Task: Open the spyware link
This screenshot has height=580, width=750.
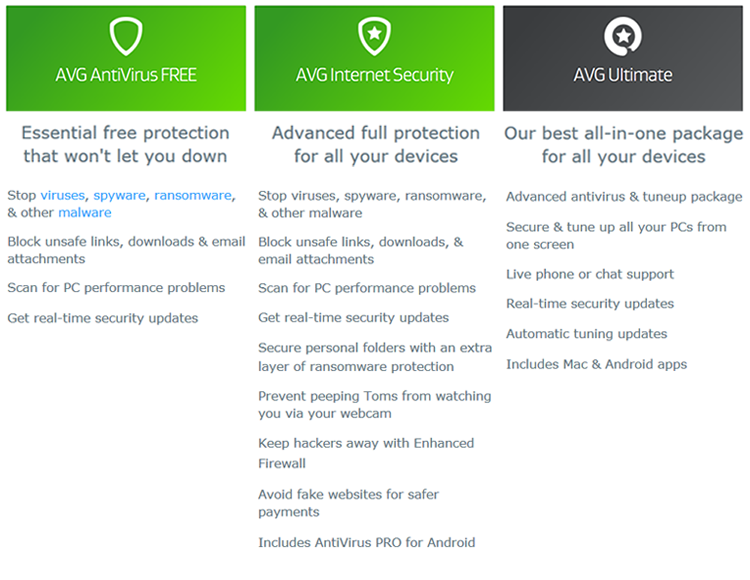Action: click(120, 196)
